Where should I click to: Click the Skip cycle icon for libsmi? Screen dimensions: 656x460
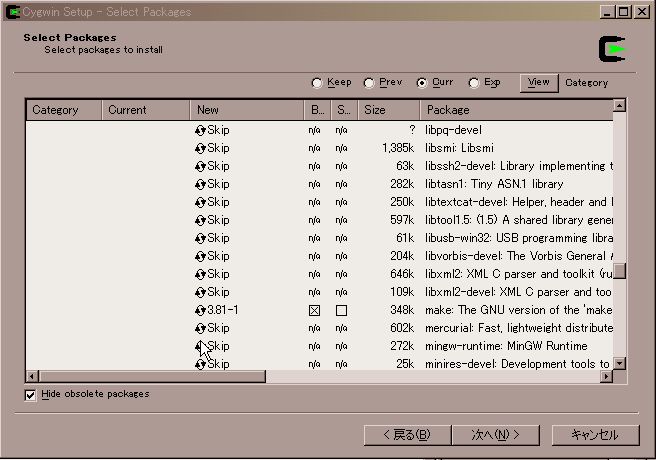point(200,148)
